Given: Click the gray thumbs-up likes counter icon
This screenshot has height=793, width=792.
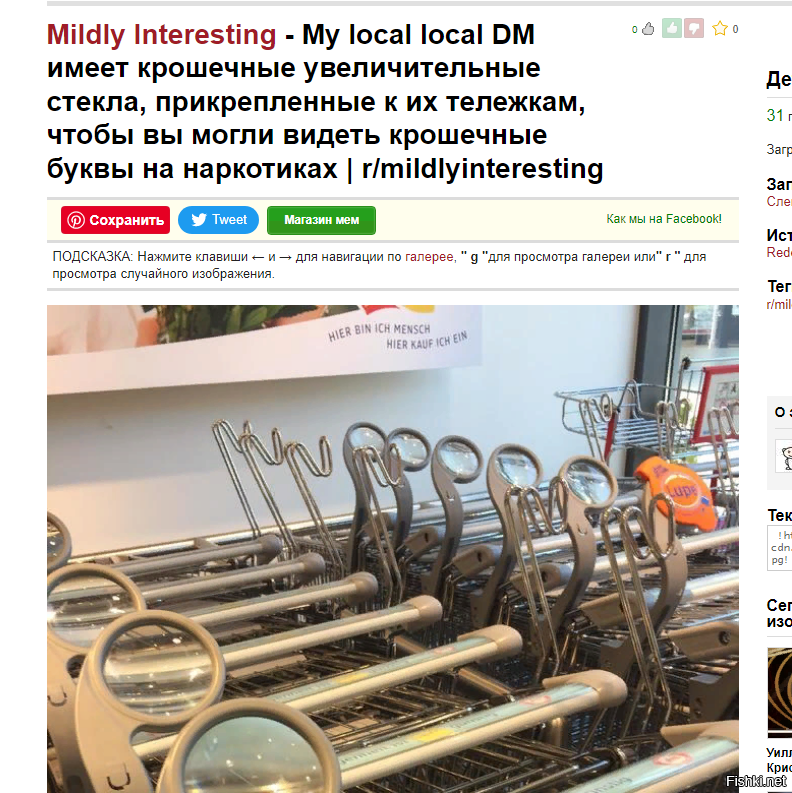Looking at the screenshot, I should pyautogui.click(x=648, y=29).
